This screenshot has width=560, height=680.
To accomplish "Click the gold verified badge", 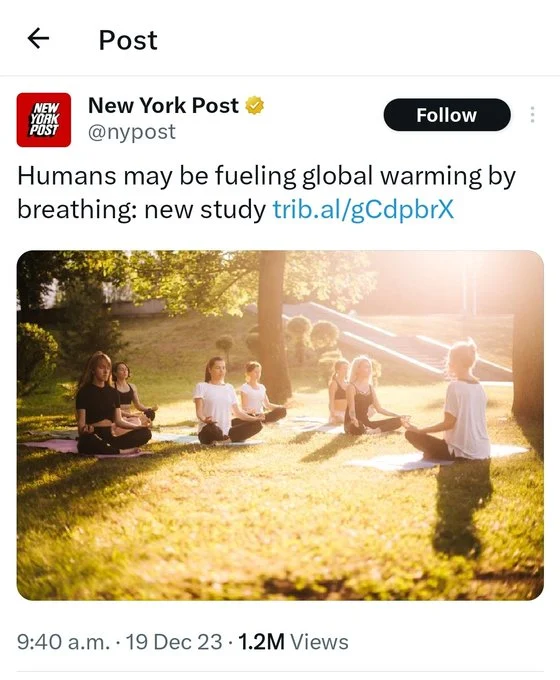I will point(255,105).
